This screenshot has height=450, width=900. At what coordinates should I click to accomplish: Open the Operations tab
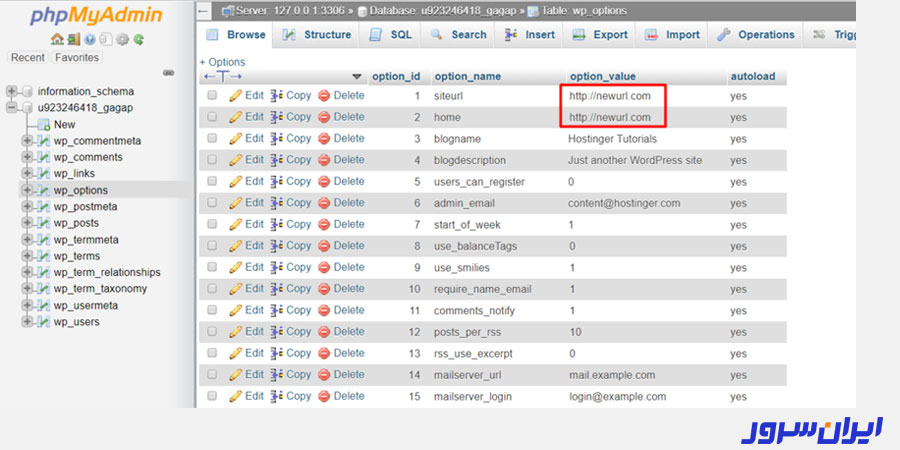click(755, 35)
